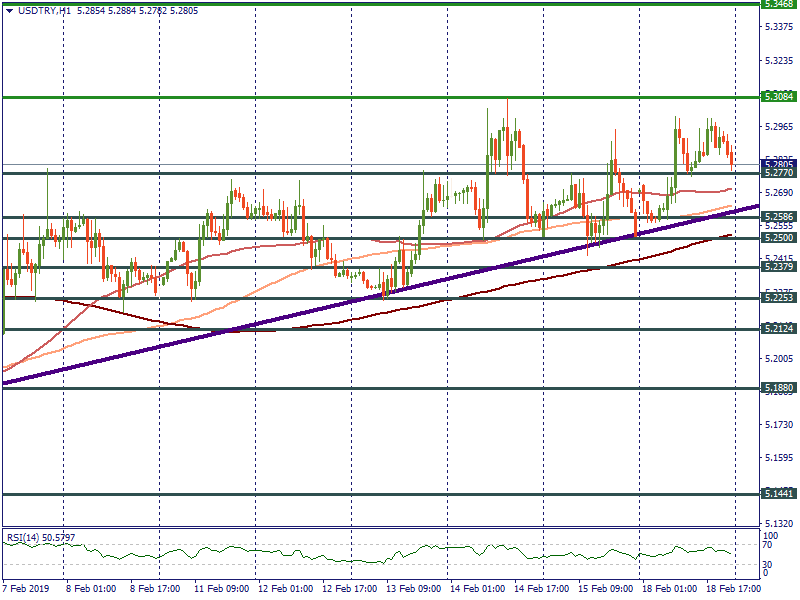Click the 7 Feb 2019 date label

(25, 591)
